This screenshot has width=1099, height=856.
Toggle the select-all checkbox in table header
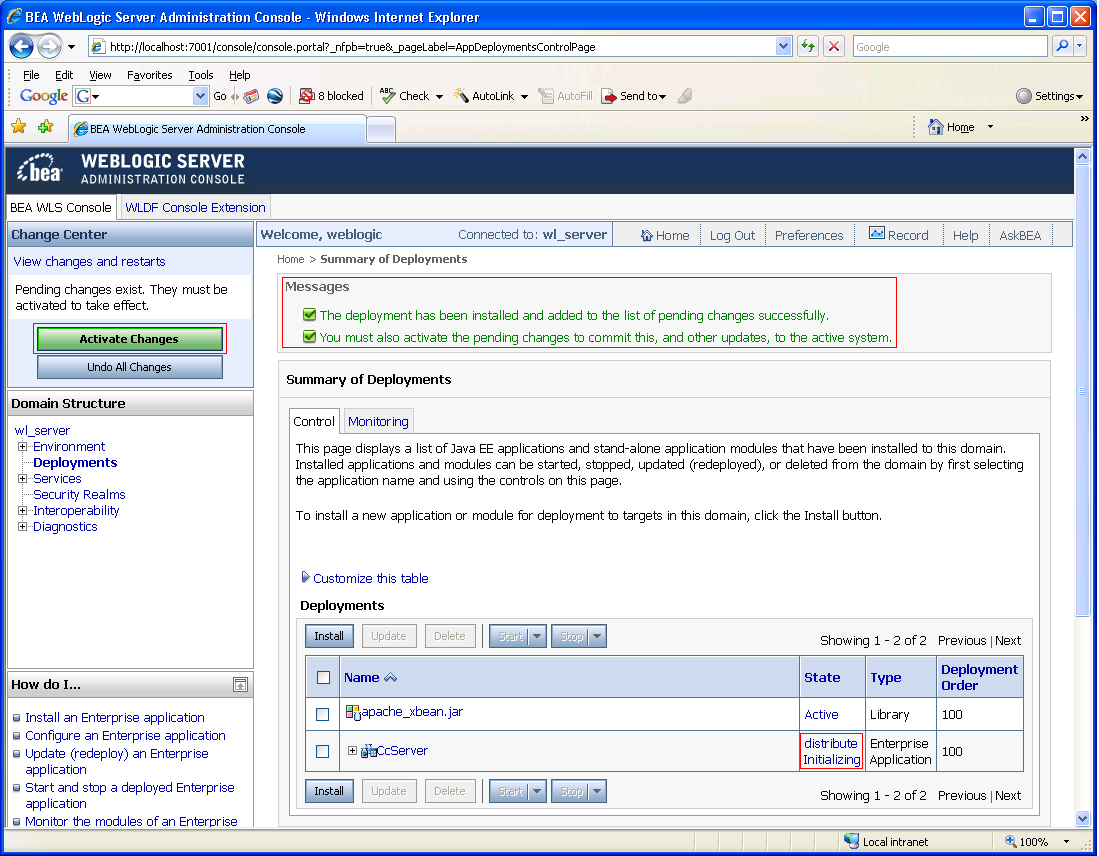click(323, 677)
